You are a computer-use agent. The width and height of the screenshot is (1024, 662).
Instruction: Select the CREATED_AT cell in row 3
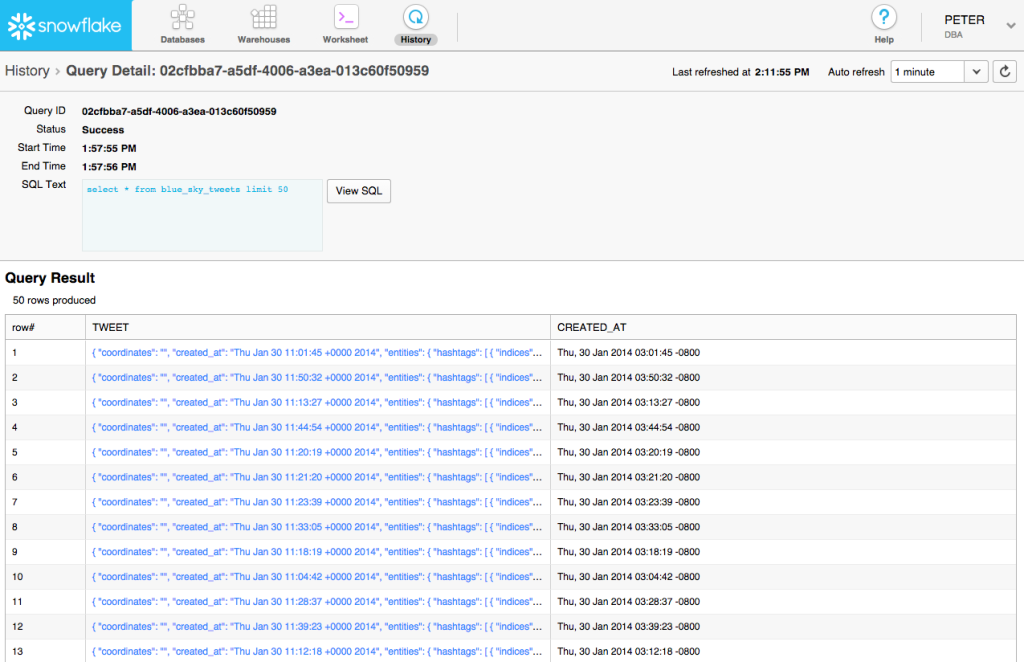628,402
